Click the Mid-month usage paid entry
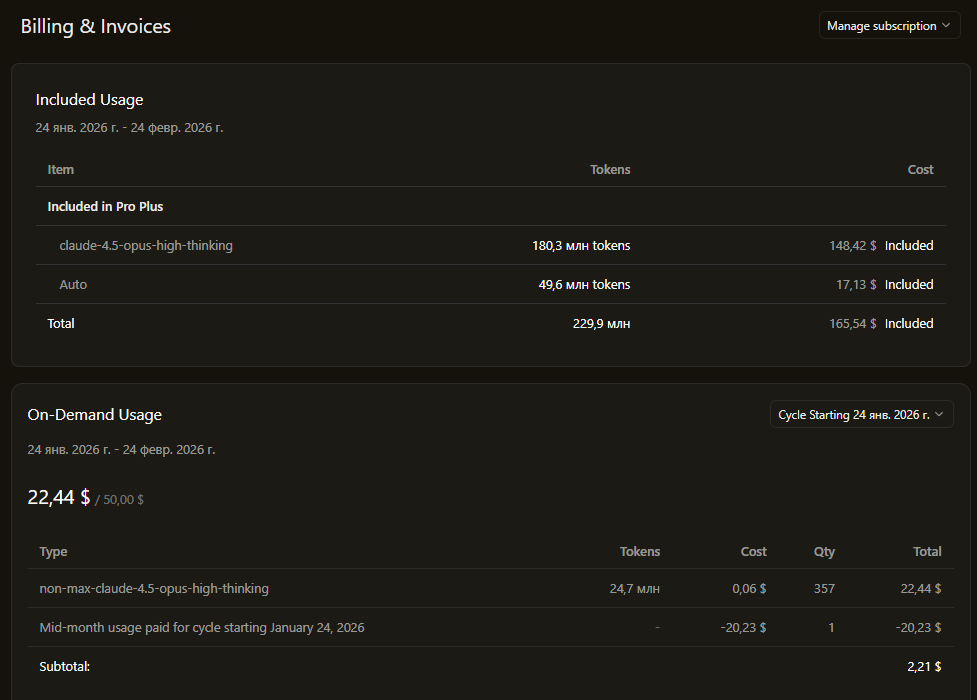Viewport: 977px width, 700px height. pos(201,628)
